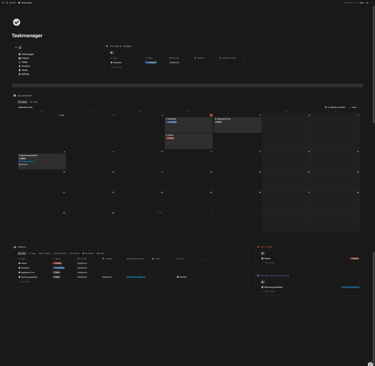Viewport: 375px width, 366px height.
Task: Switch calendar to Month view tab
Action: 23,102
